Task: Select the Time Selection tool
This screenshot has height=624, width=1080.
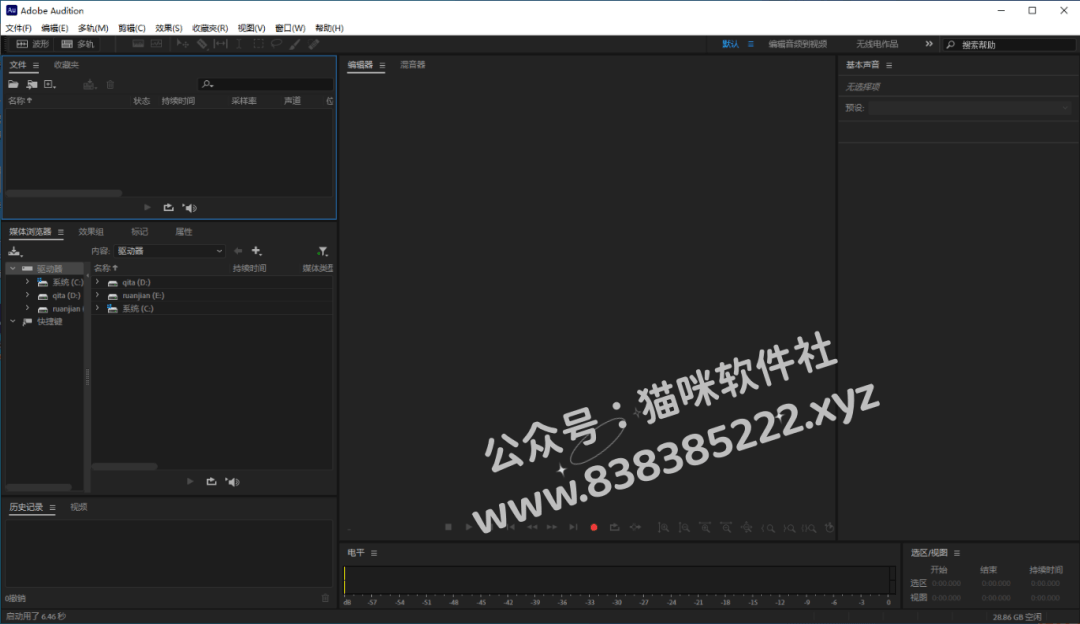Action: click(239, 44)
